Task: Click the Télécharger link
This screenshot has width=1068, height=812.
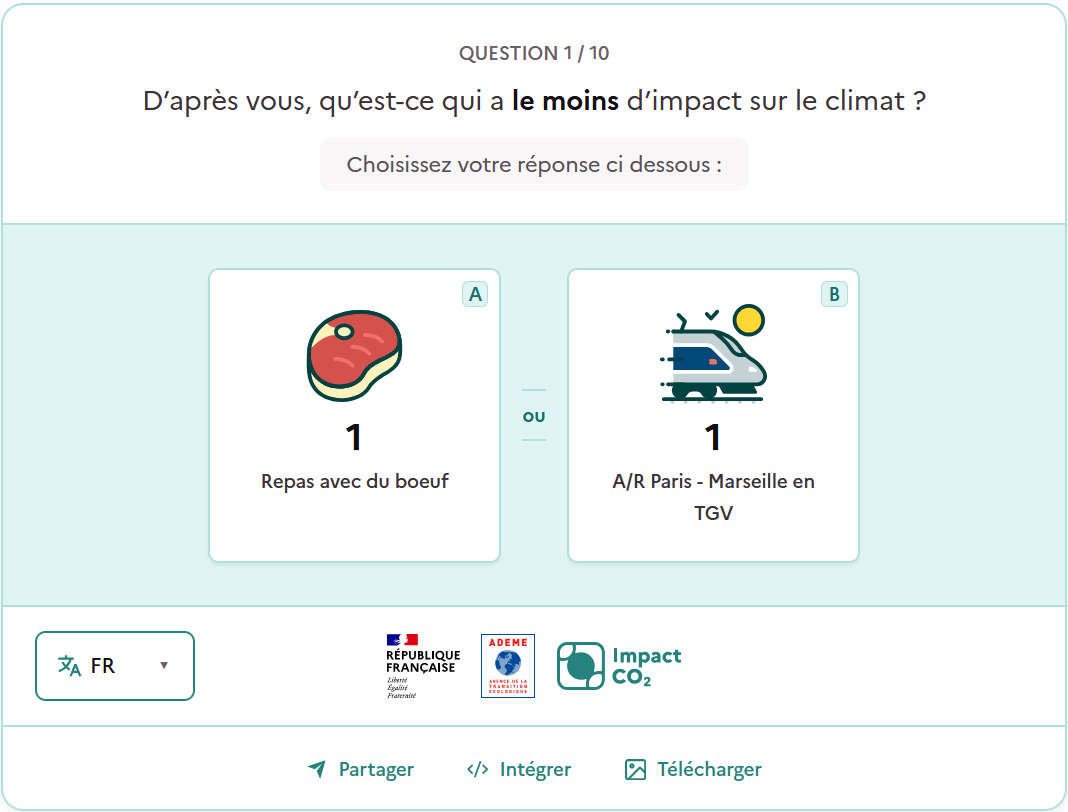Action: click(x=709, y=769)
